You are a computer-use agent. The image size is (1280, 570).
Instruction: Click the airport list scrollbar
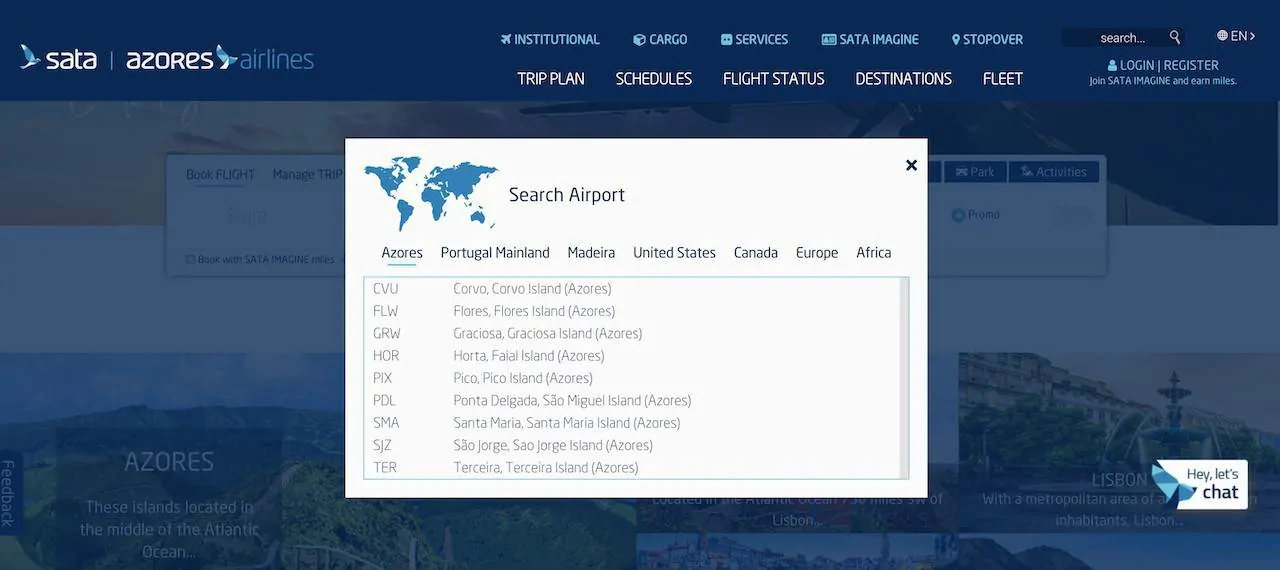904,378
